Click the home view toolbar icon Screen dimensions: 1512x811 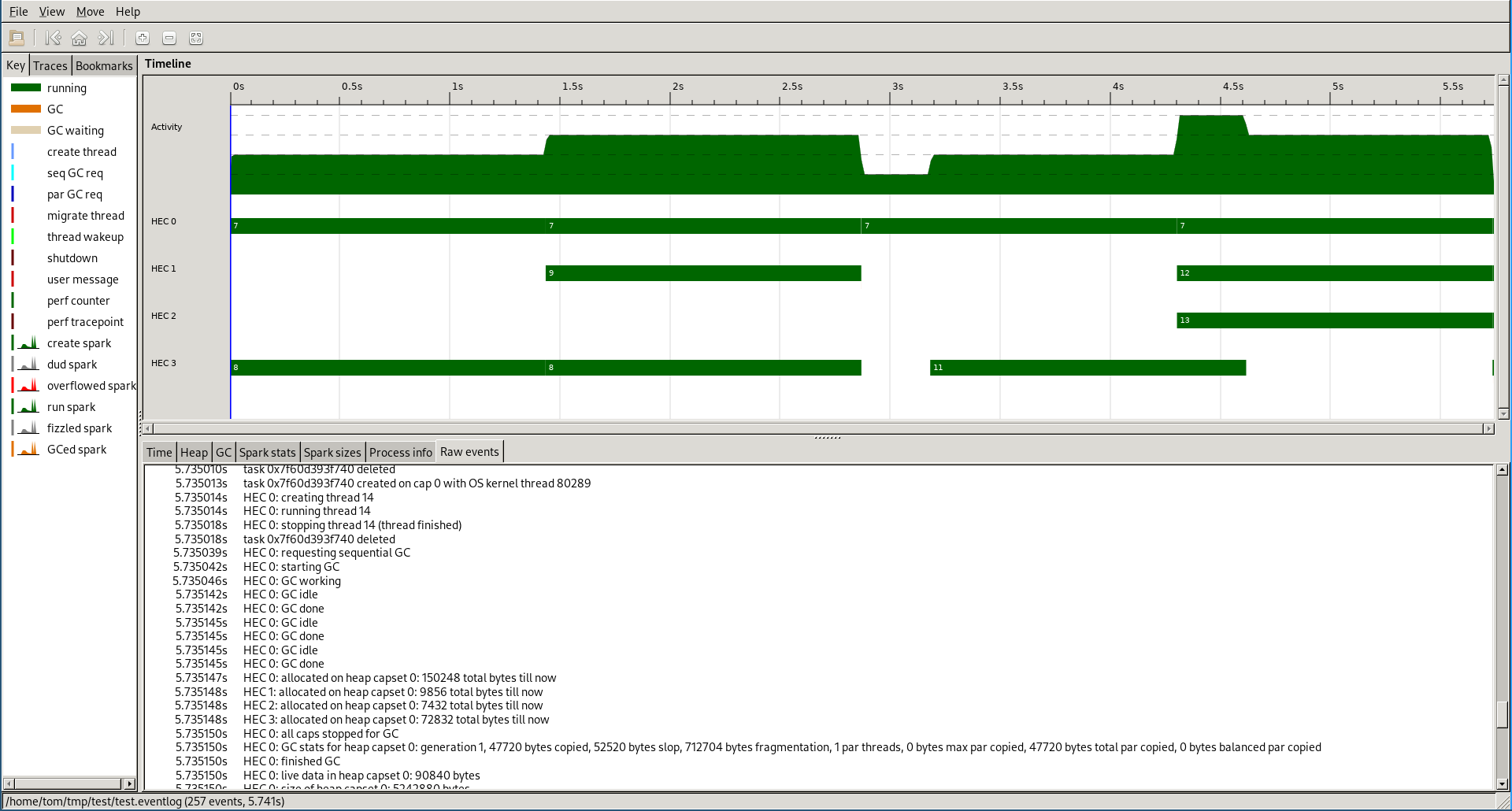[x=80, y=38]
